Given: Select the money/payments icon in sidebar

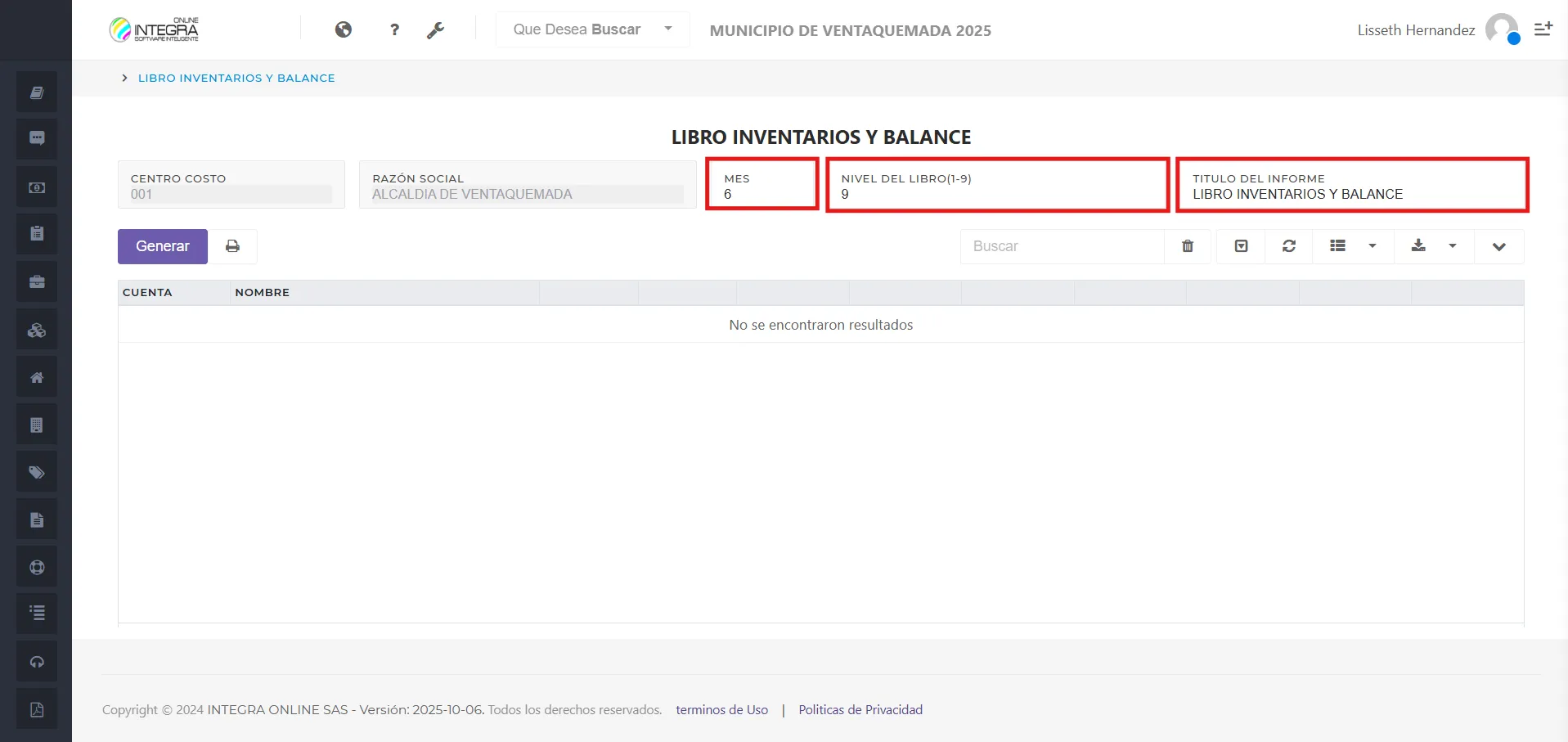Looking at the screenshot, I should pos(36,186).
